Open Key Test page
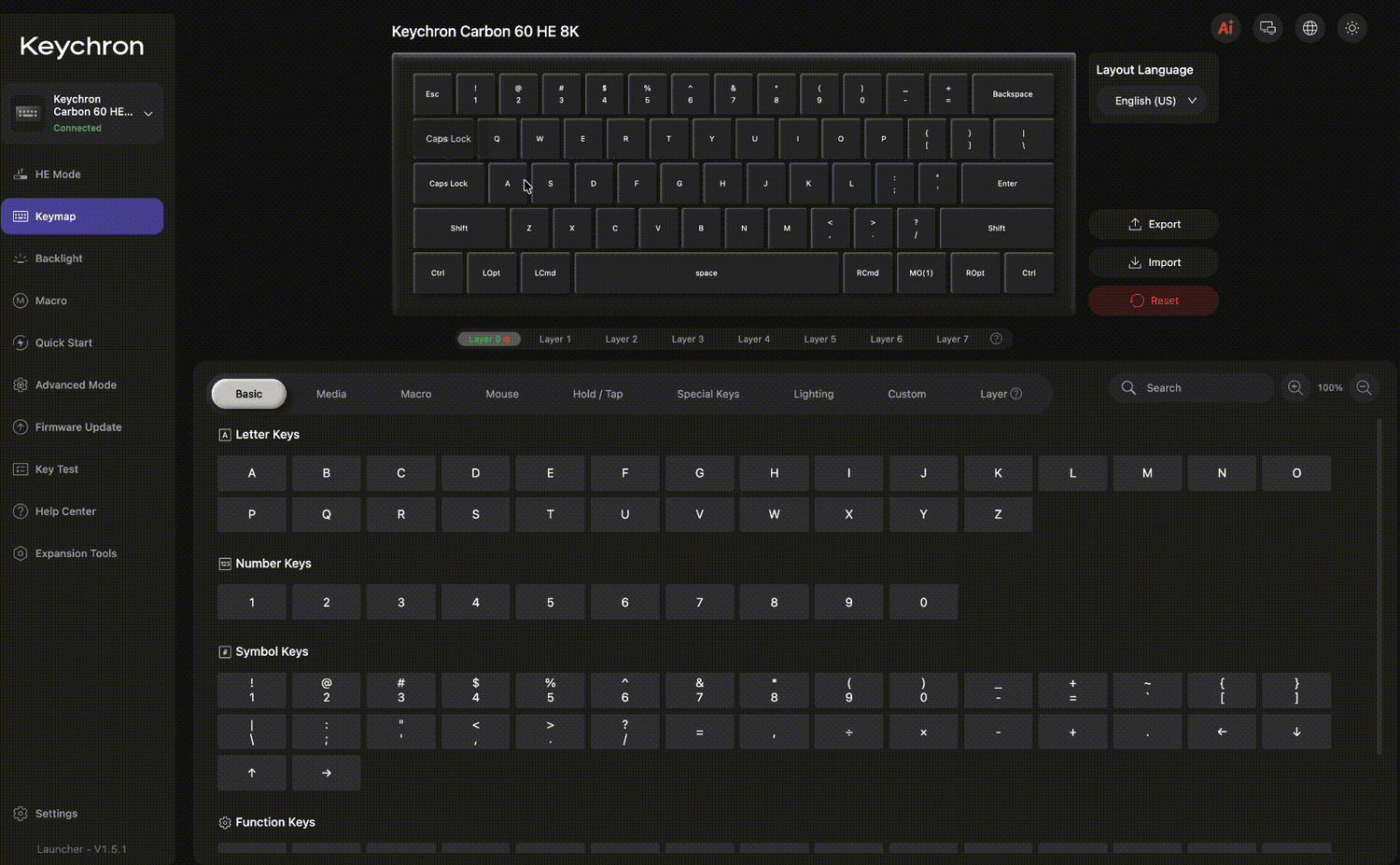1400x865 pixels. click(x=82, y=469)
